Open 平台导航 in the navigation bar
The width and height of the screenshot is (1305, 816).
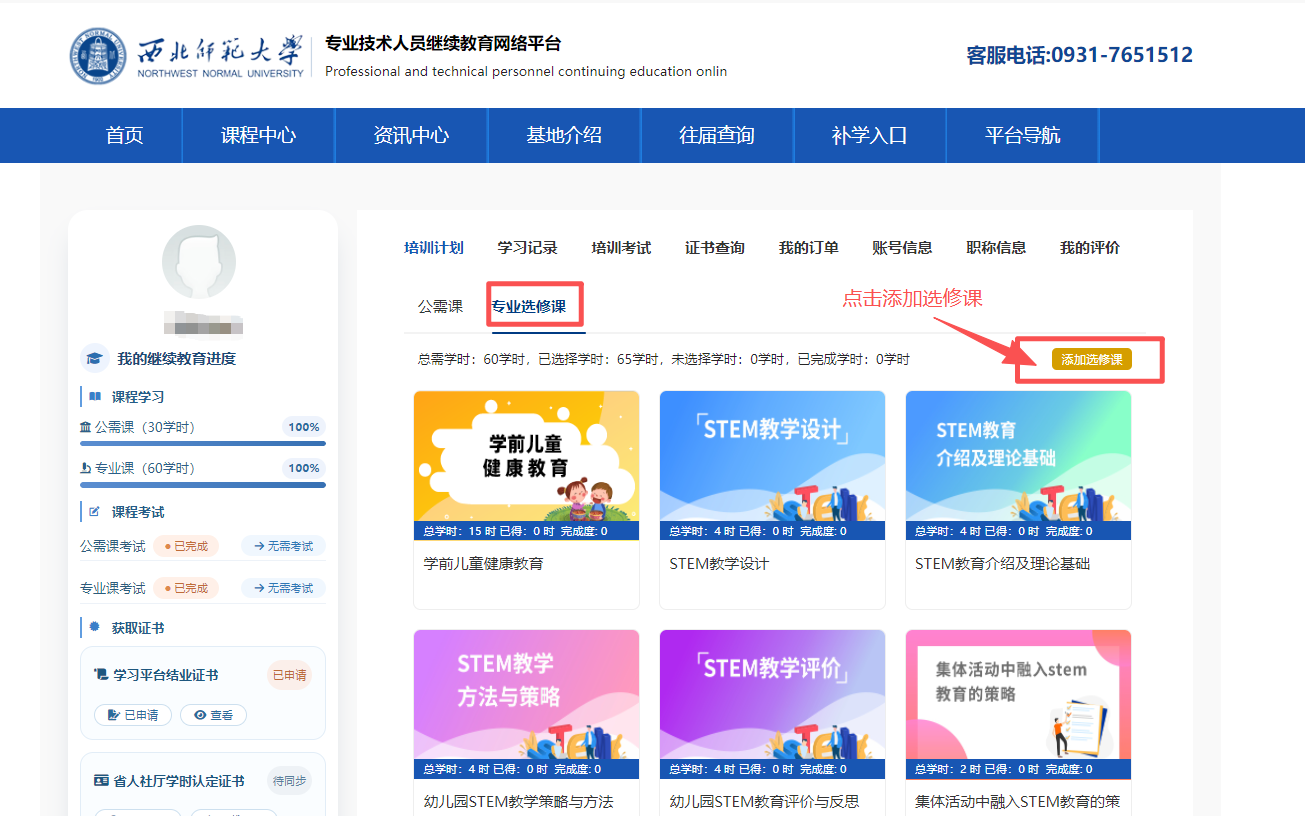click(x=1023, y=135)
